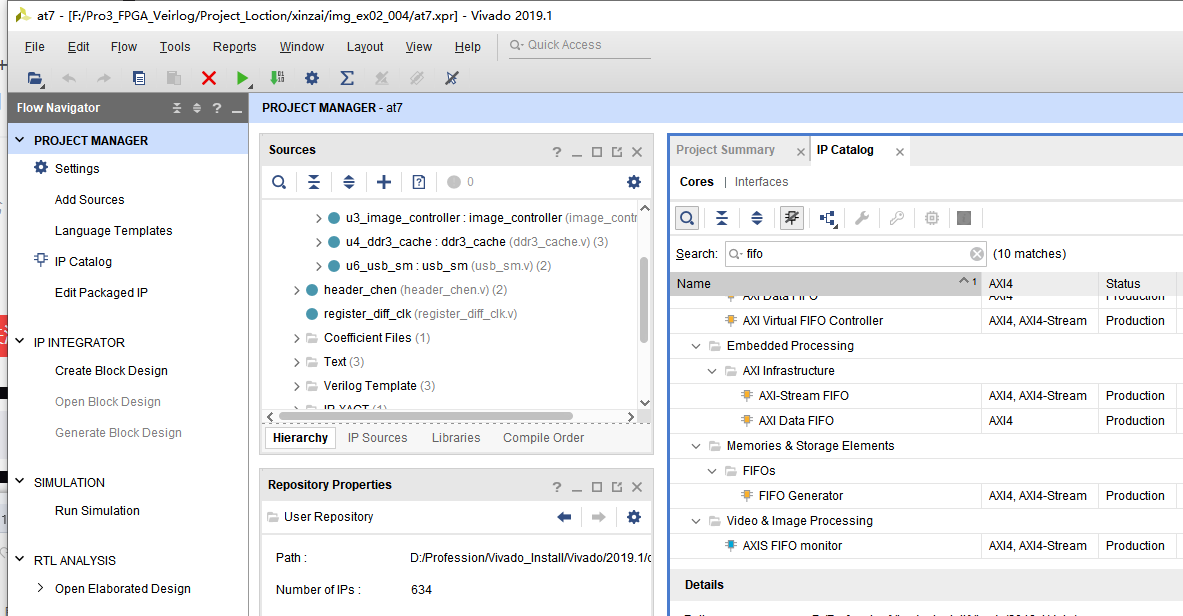The height and width of the screenshot is (616, 1183).
Task: Collapse Memories & Storage Elements category
Action: (x=696, y=446)
